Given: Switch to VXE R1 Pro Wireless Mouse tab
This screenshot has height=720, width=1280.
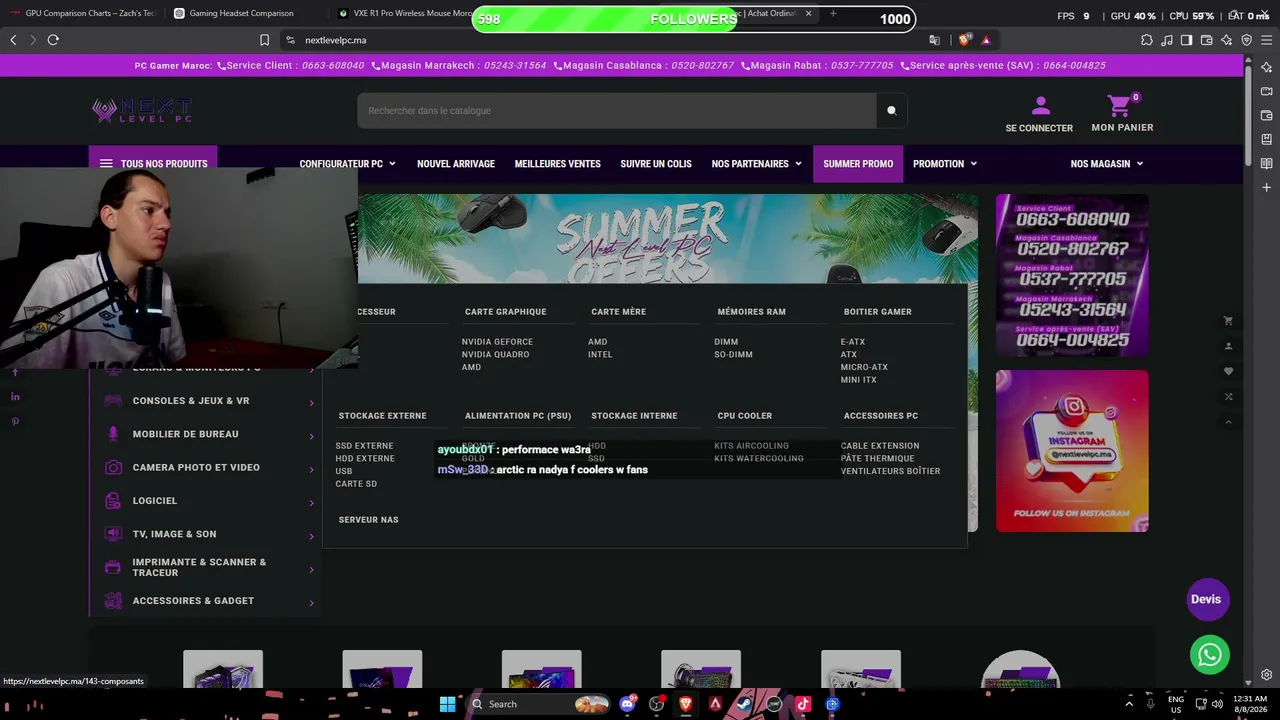Looking at the screenshot, I should (x=406, y=14).
